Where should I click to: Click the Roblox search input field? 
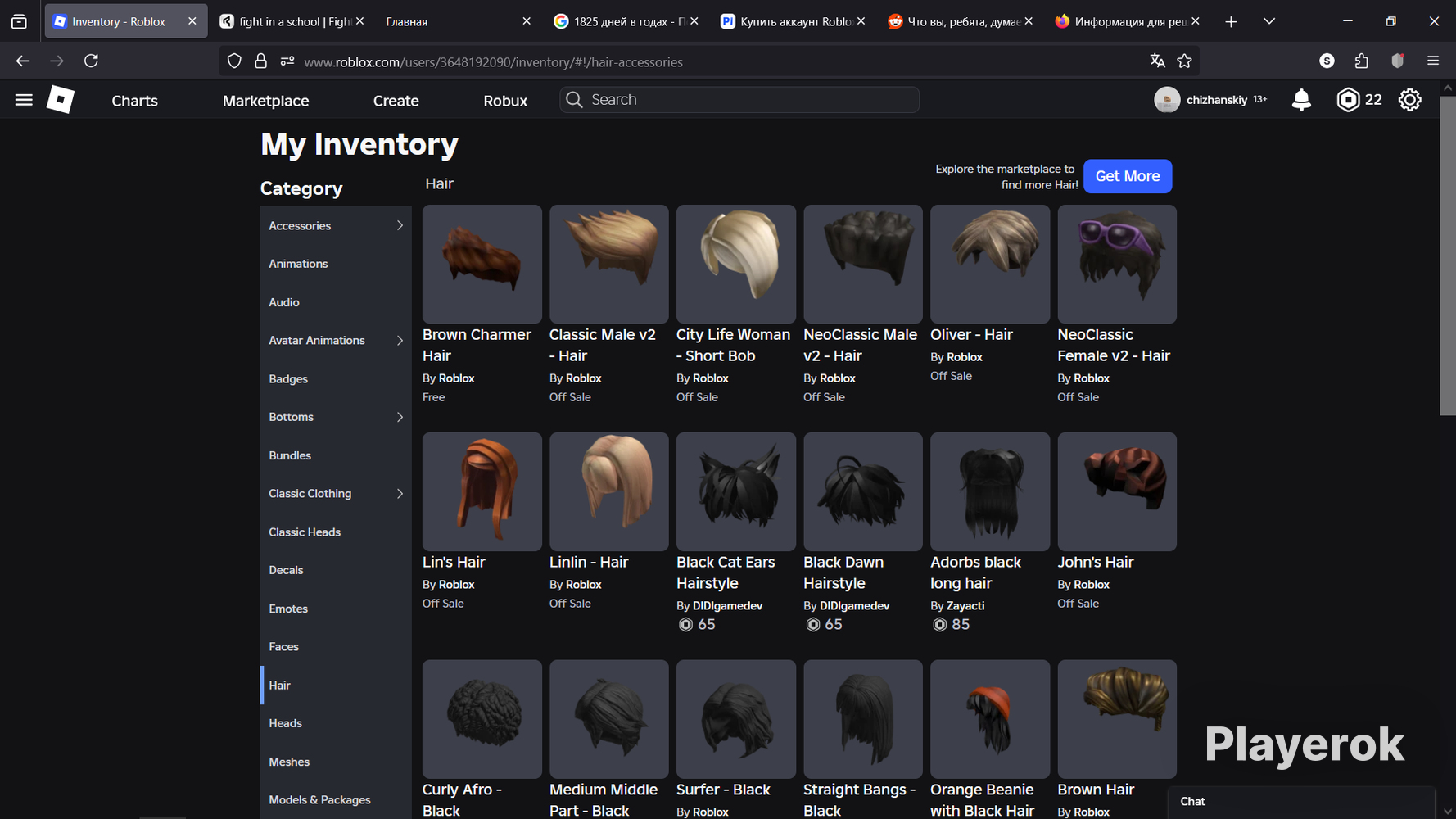(739, 100)
